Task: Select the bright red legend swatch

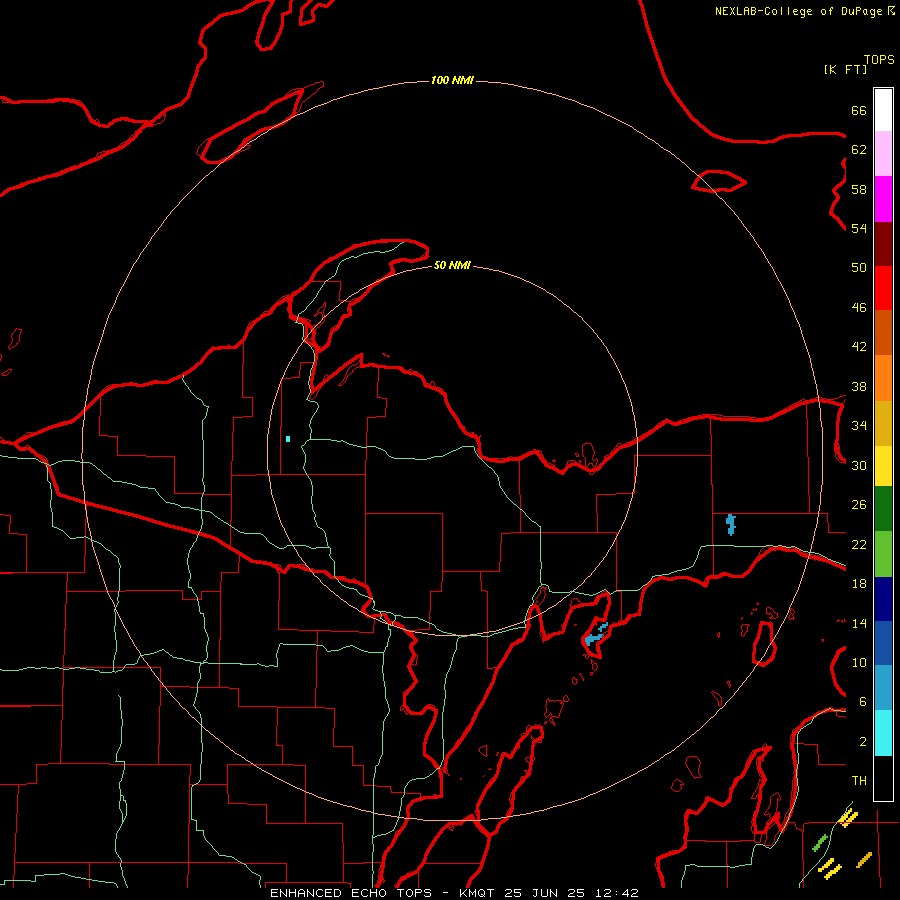Action: (883, 288)
